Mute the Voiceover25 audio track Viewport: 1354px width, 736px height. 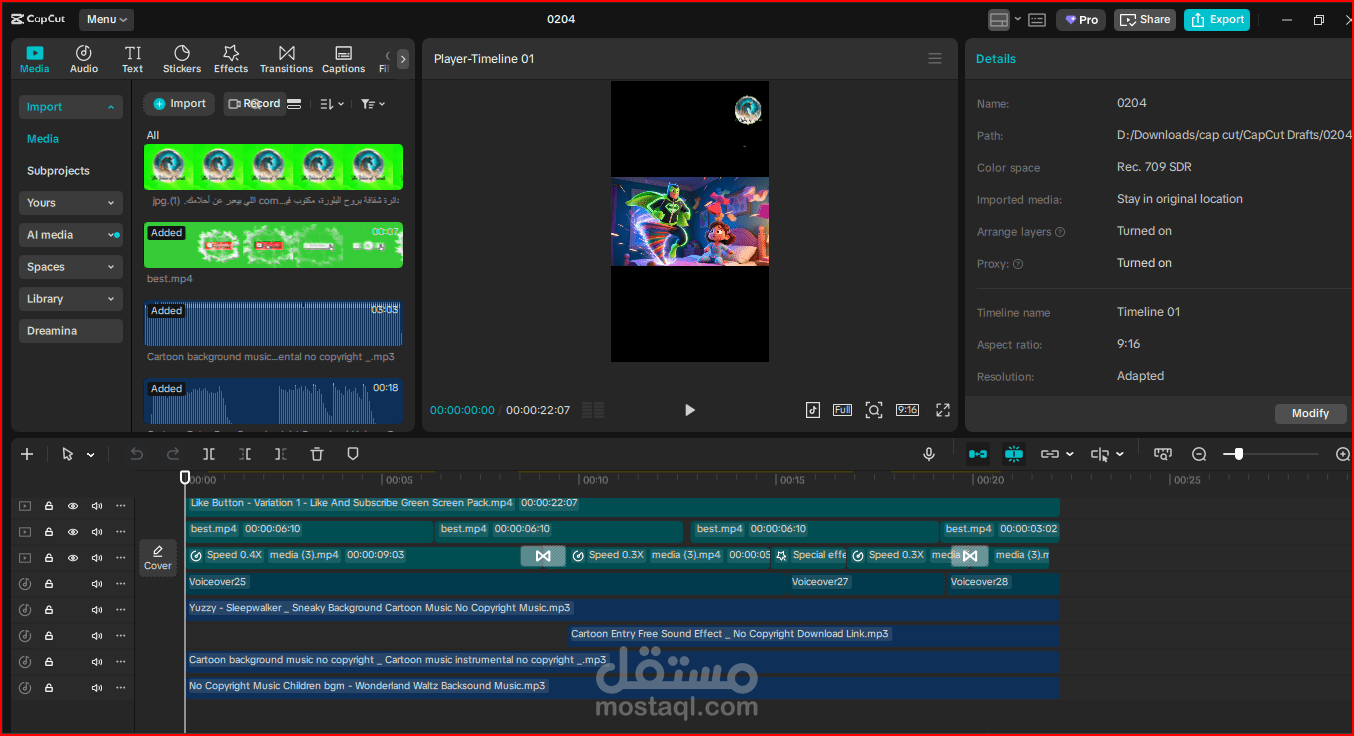pyautogui.click(x=97, y=584)
